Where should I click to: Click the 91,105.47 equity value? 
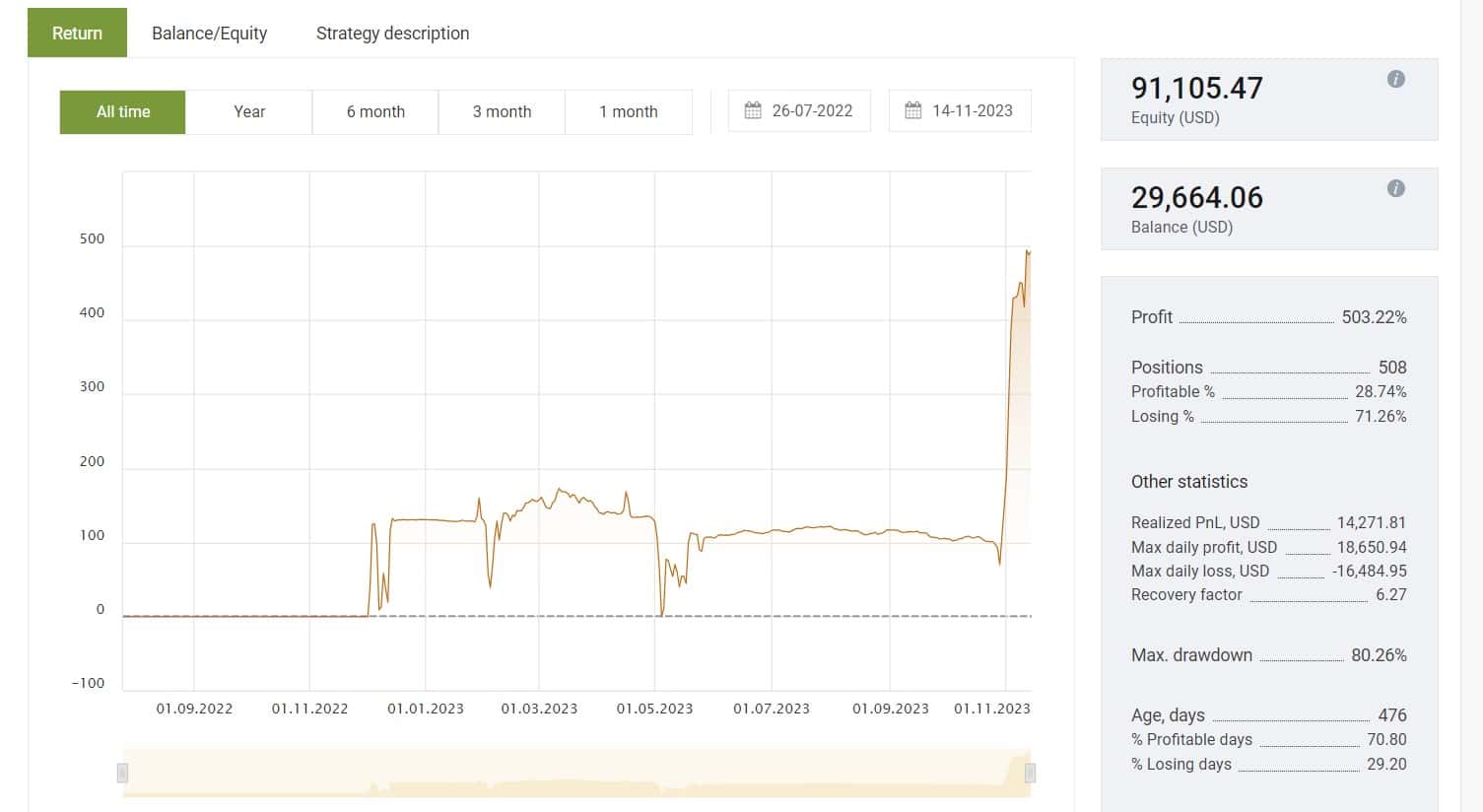click(x=1196, y=88)
